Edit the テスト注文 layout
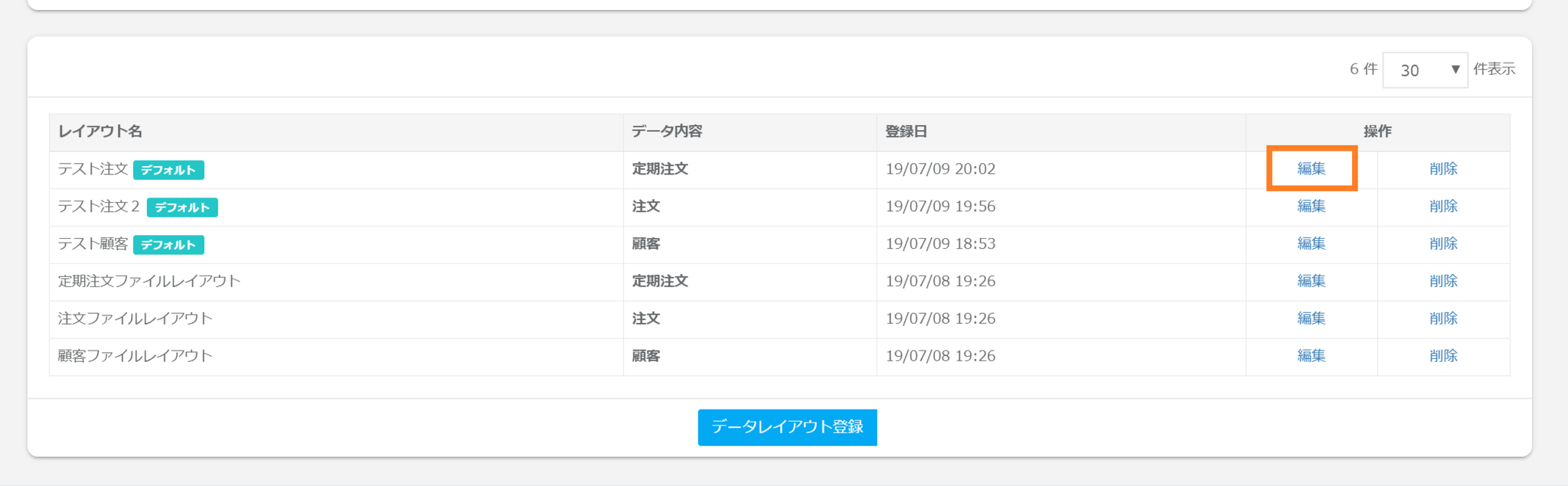The height and width of the screenshot is (486, 1568). click(1311, 169)
